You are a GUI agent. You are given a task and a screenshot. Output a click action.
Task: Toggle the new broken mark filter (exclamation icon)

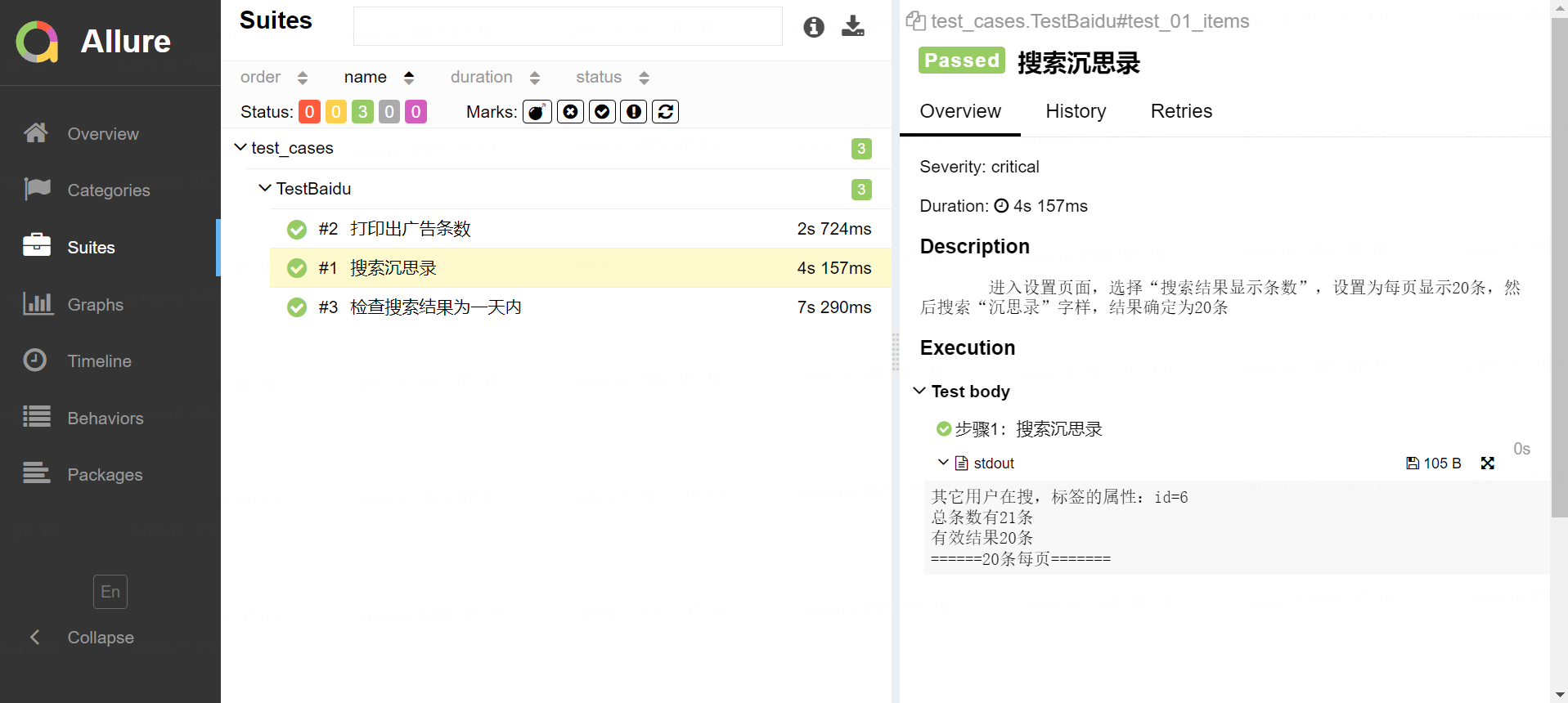634,112
